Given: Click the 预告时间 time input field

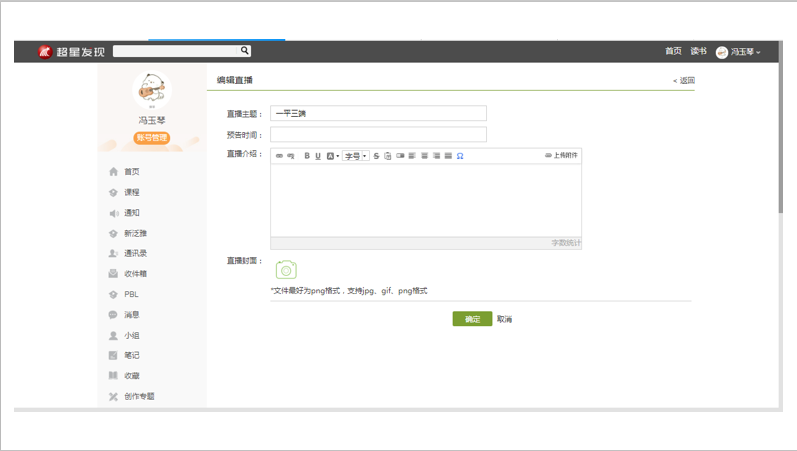Looking at the screenshot, I should pos(378,134).
